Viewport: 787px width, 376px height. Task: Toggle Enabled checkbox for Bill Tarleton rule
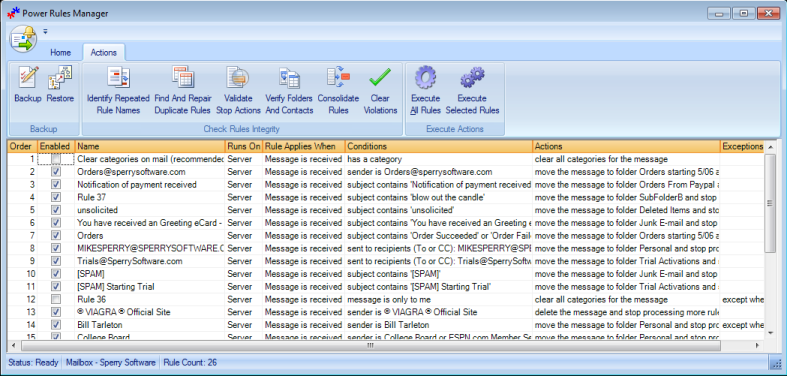pyautogui.click(x=56, y=325)
